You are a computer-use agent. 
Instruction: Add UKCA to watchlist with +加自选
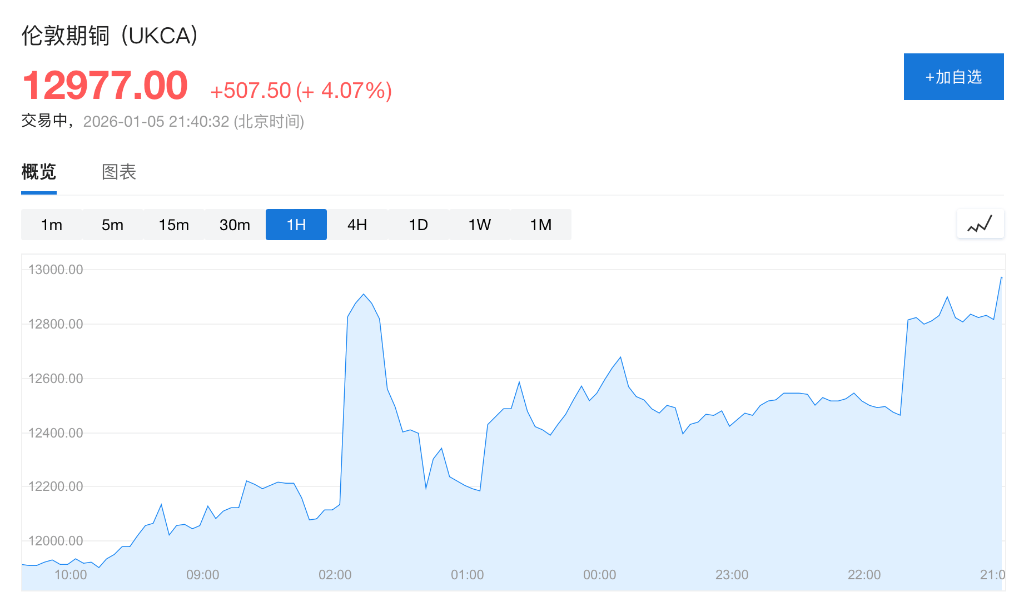click(953, 77)
